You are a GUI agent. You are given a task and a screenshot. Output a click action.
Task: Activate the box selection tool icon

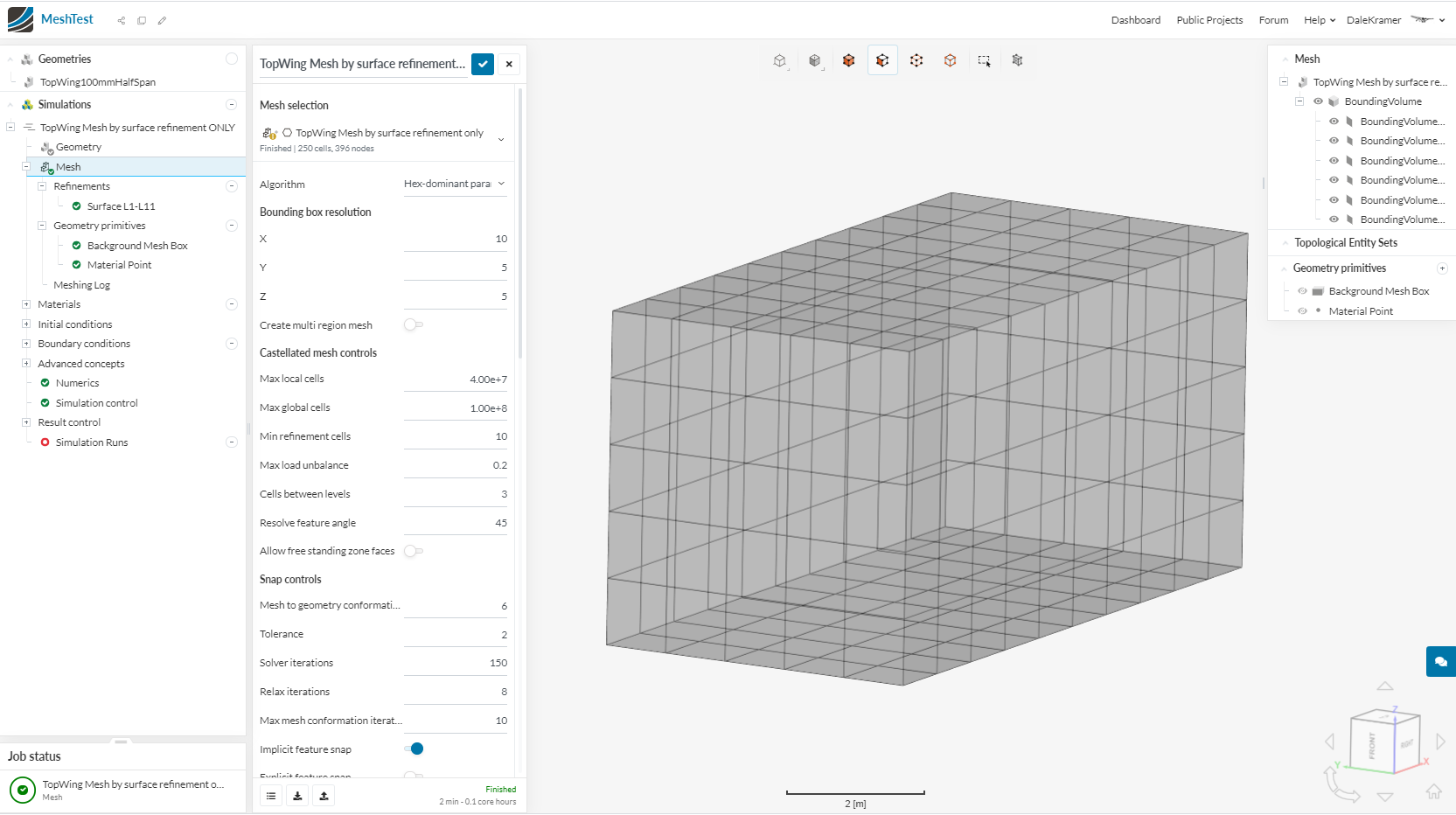984,60
